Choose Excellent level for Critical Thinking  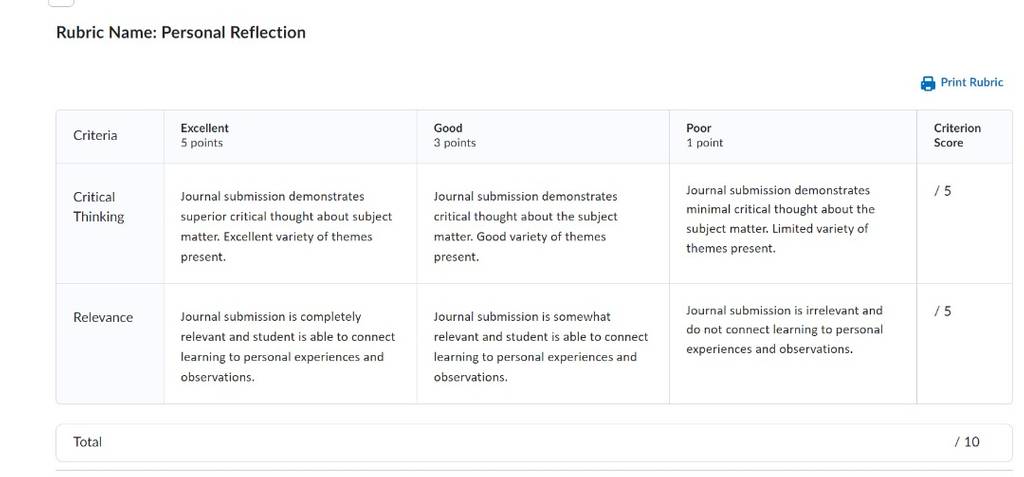coord(291,223)
